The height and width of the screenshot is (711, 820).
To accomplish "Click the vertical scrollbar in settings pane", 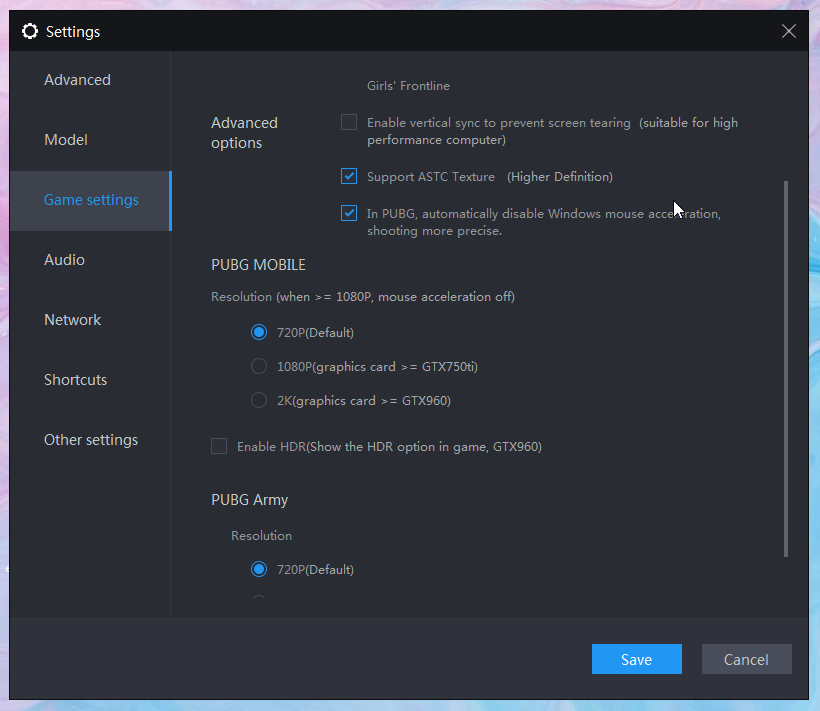I will click(785, 369).
